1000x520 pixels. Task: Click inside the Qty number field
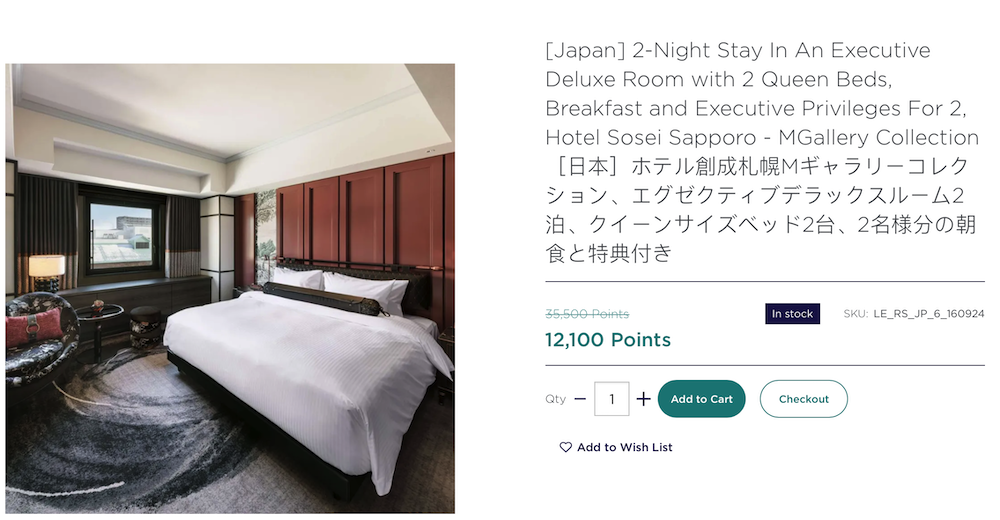pyautogui.click(x=612, y=399)
